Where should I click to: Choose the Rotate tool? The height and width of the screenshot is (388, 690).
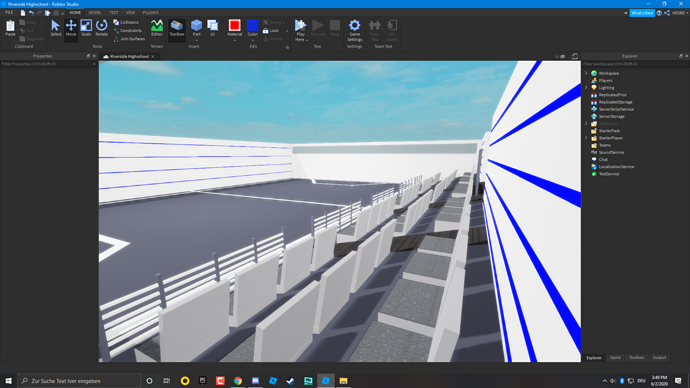[x=102, y=28]
